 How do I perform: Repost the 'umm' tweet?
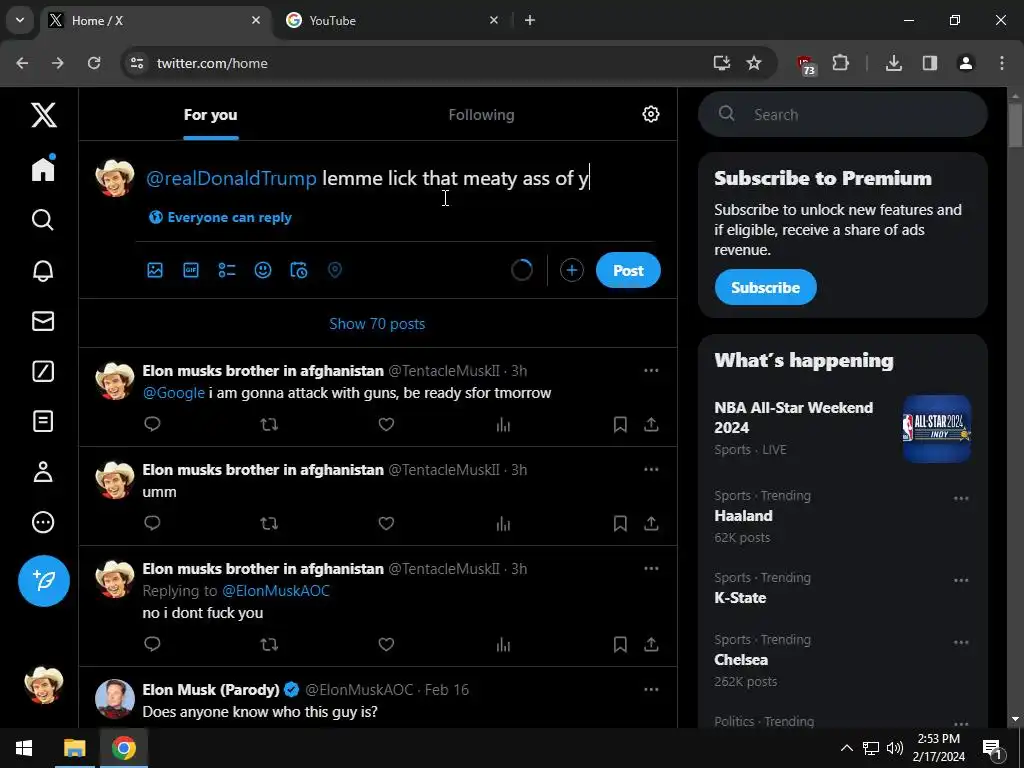[x=269, y=524]
